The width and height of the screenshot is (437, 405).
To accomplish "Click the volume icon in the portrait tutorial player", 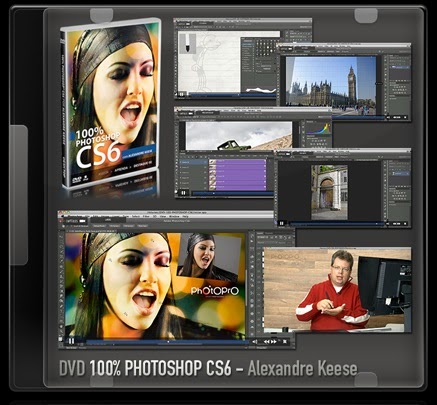I will tap(255, 341).
